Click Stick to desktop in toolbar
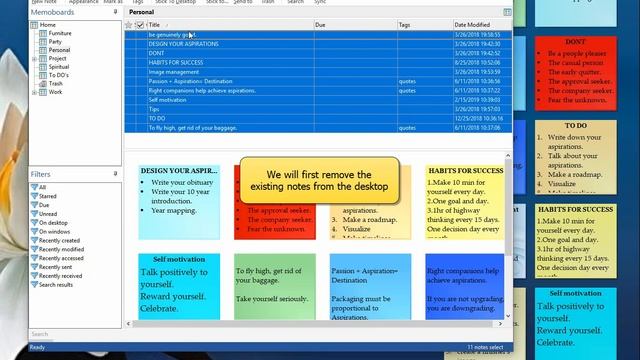The height and width of the screenshot is (360, 640). 176,2
